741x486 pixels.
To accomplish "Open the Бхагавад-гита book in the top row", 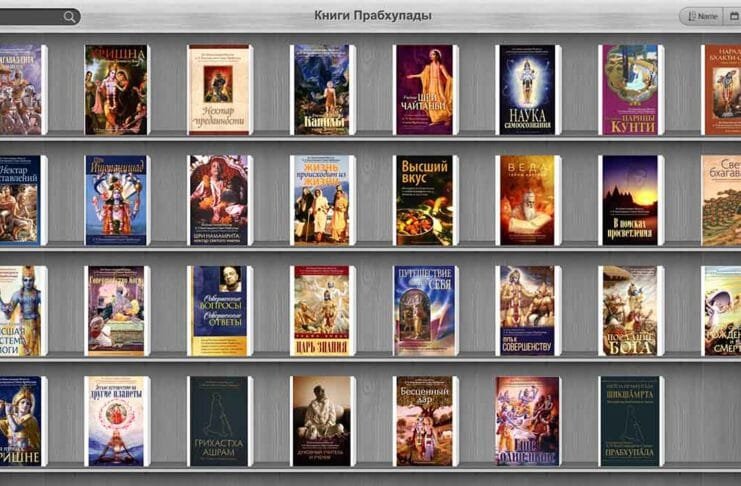I will pos(24,90).
